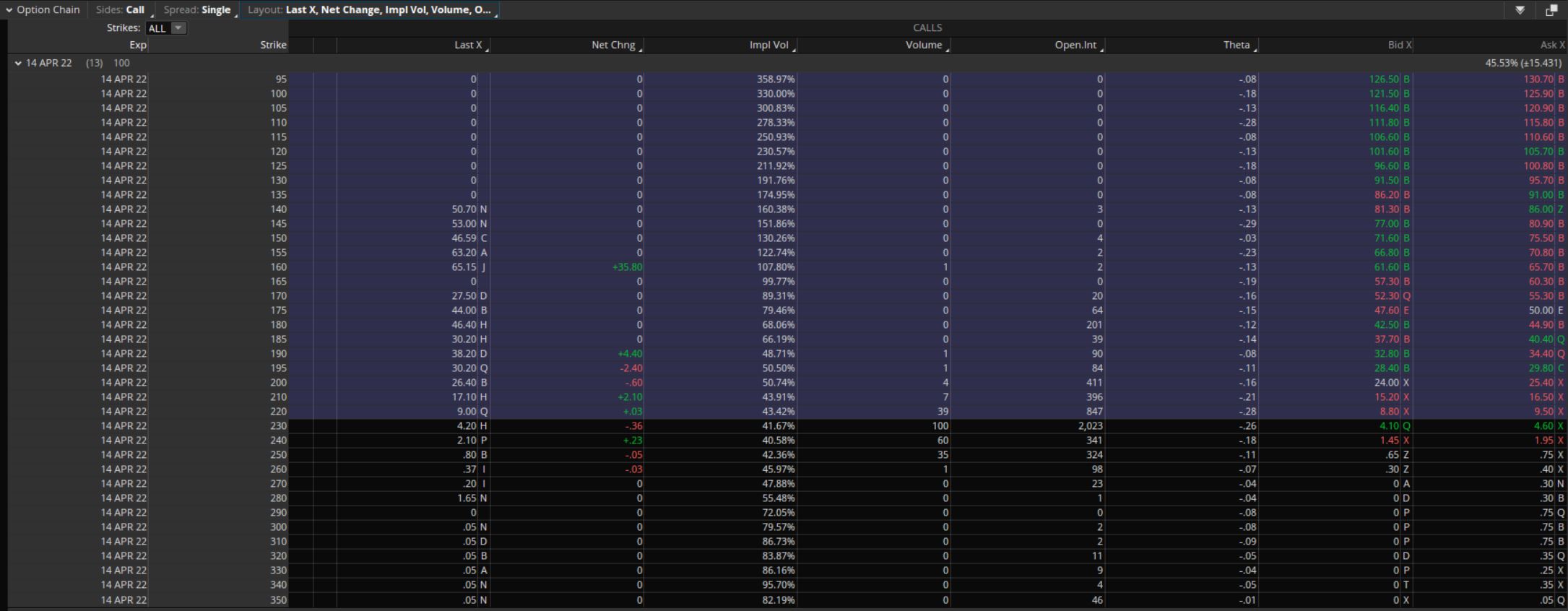
Task: Select implied vol 72.05% on the 290 strike
Action: (779, 513)
